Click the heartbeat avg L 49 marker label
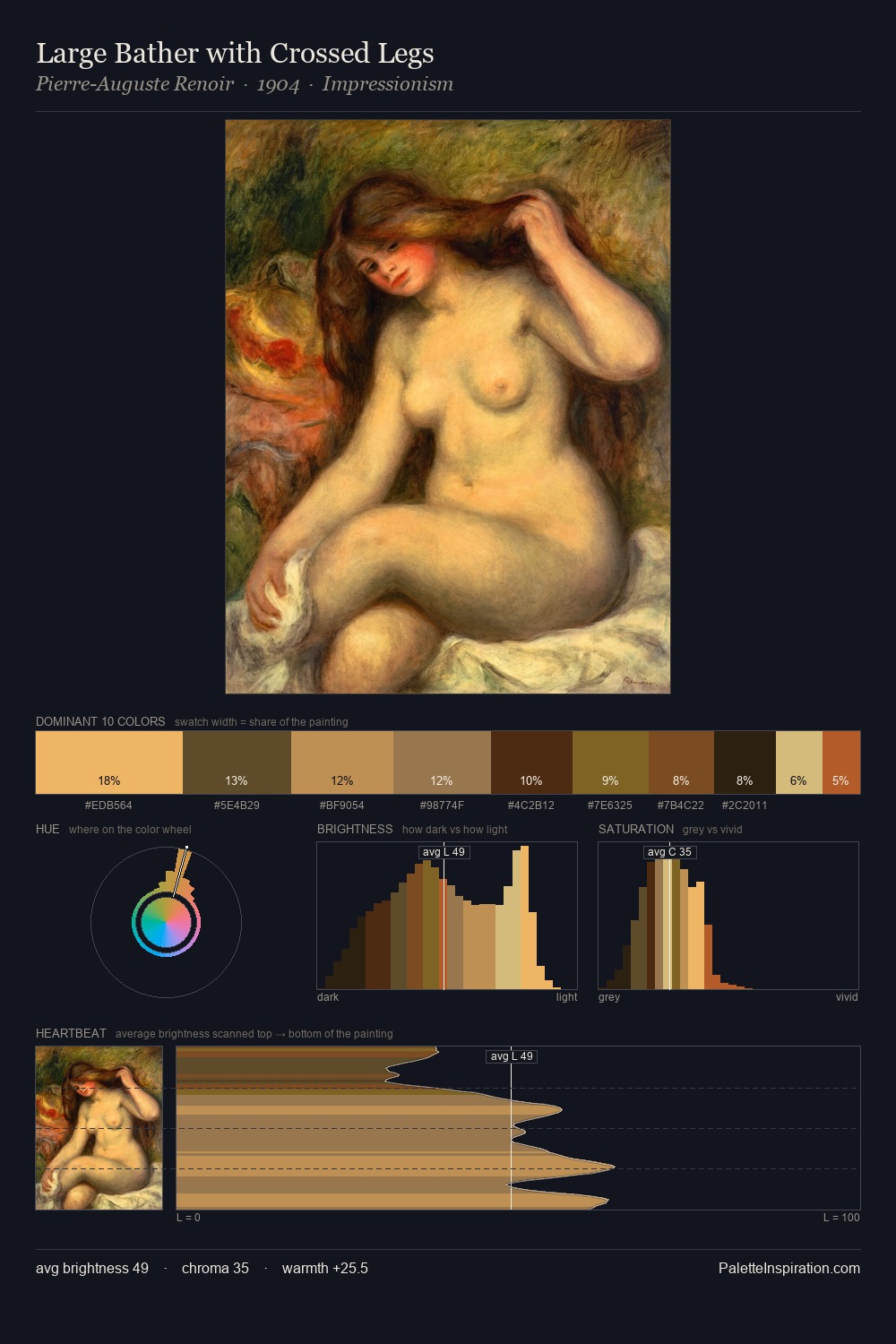 pos(512,1056)
